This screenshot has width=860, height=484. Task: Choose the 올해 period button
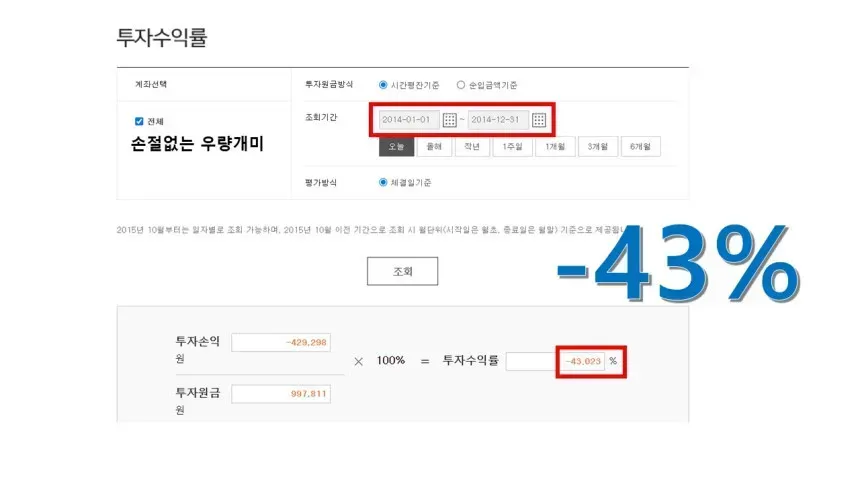pyautogui.click(x=434, y=147)
